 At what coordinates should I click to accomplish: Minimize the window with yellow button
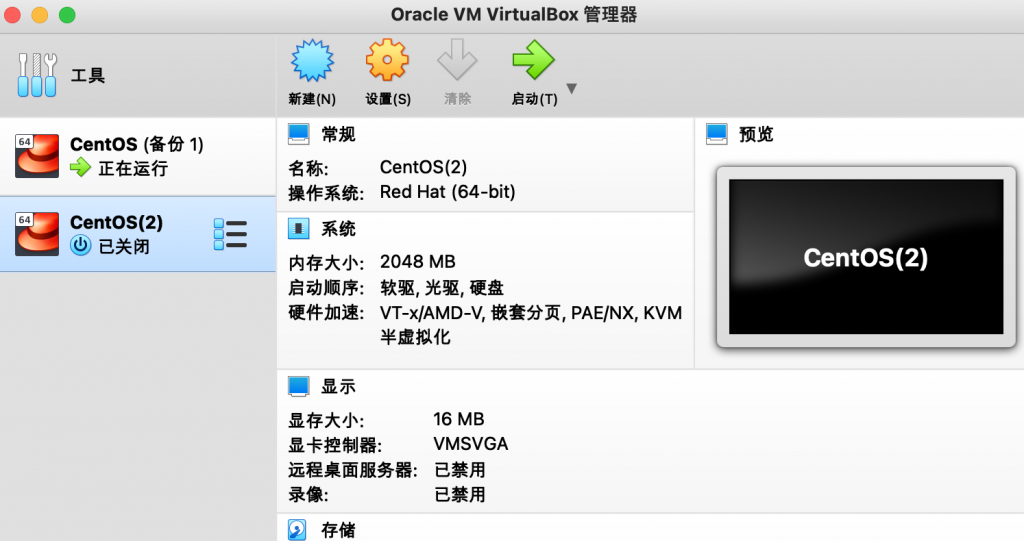pyautogui.click(x=40, y=14)
